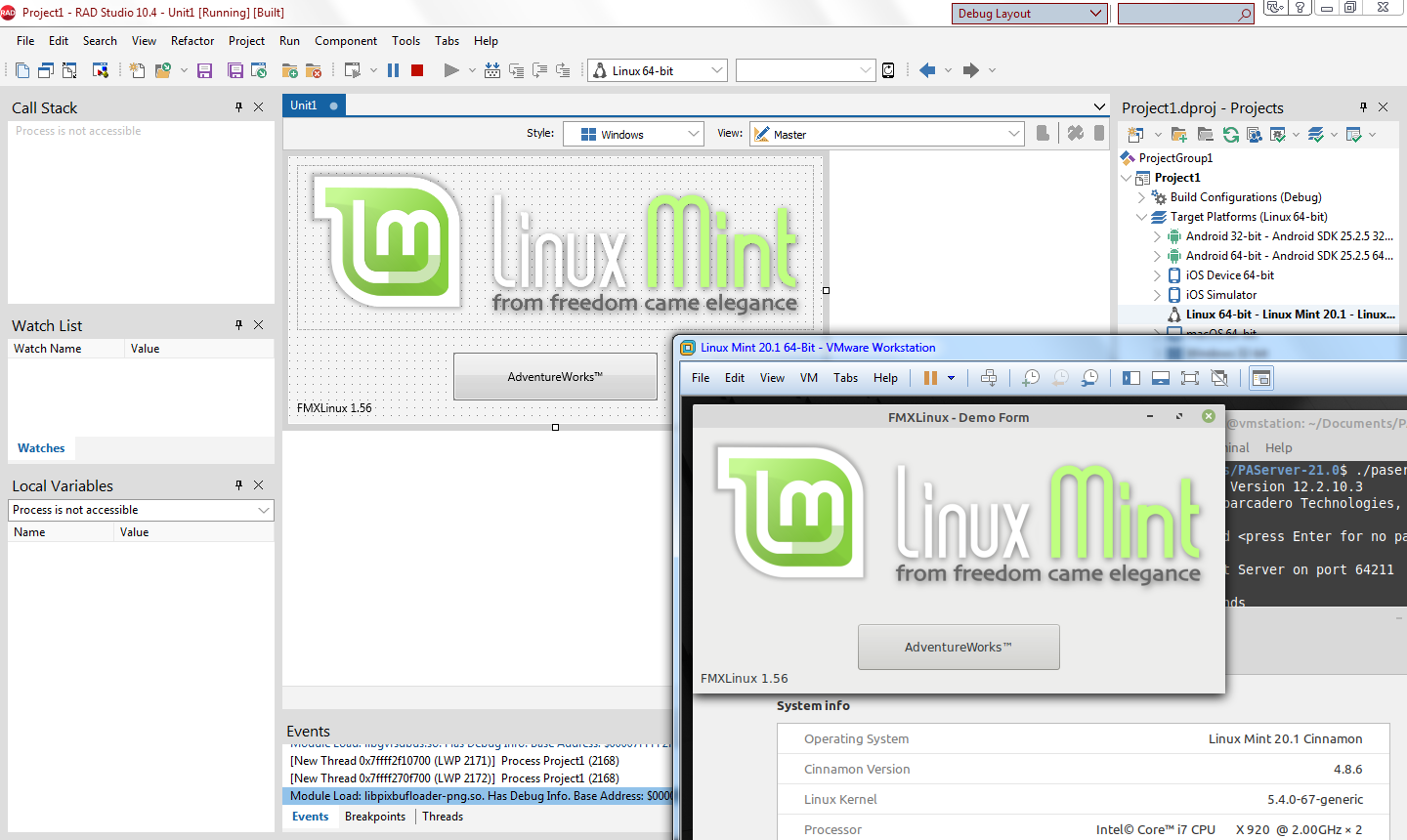Switch to the Breakpoints tab
Screen dimensions: 1407x840
tap(375, 817)
